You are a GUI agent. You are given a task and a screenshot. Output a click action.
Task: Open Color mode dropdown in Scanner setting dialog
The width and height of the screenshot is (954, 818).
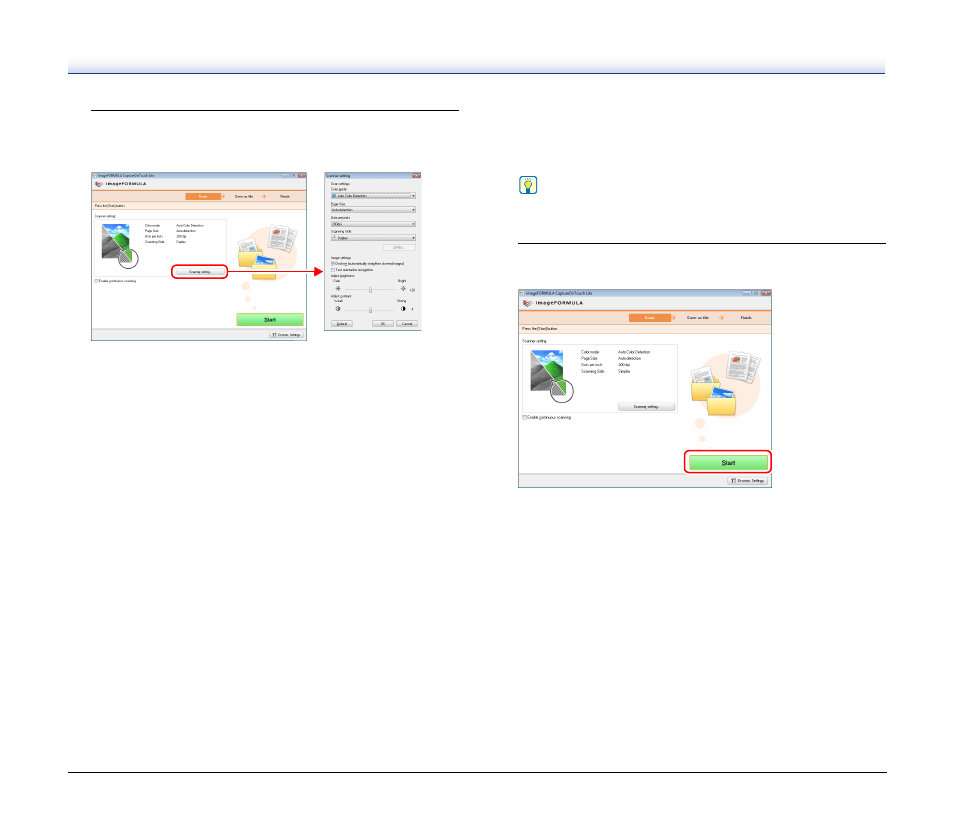click(373, 196)
